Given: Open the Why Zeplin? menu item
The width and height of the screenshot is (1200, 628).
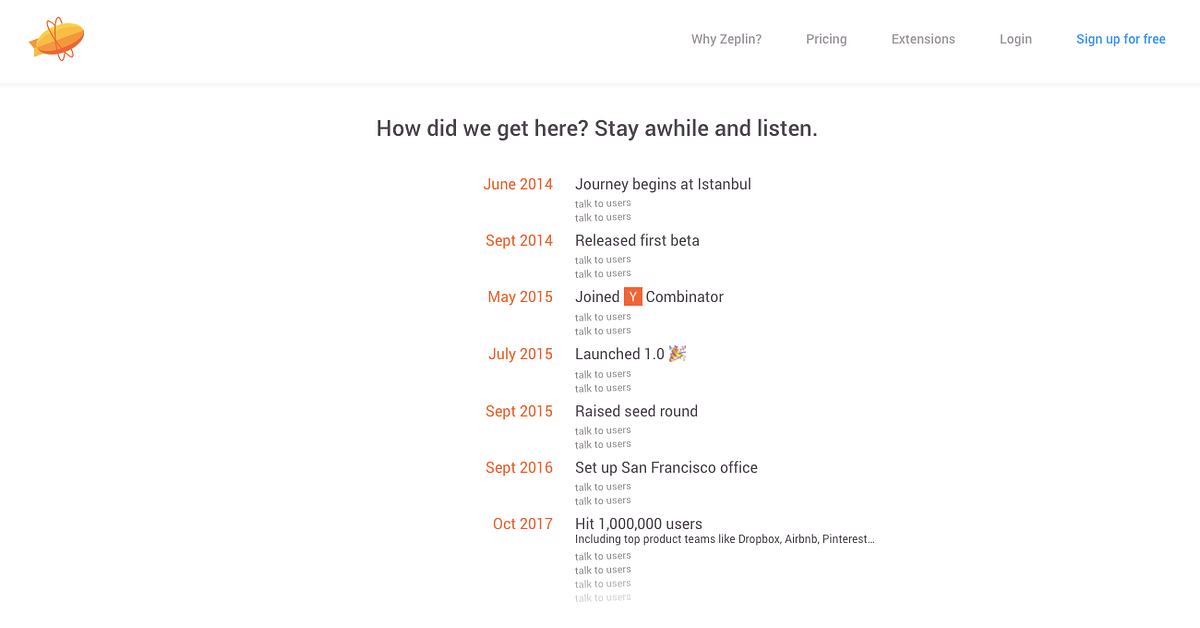Looking at the screenshot, I should (726, 39).
